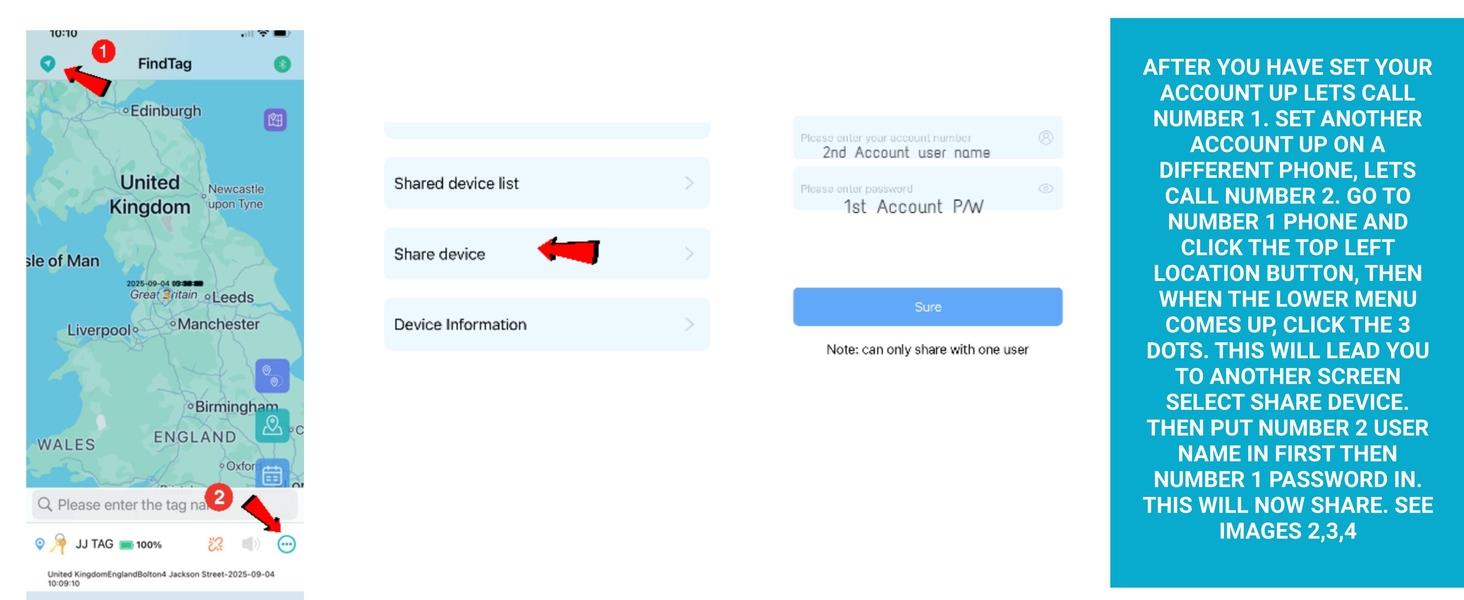Toggle password visibility eye icon
Screen dimensions: 1464x600
pyautogui.click(x=1046, y=188)
